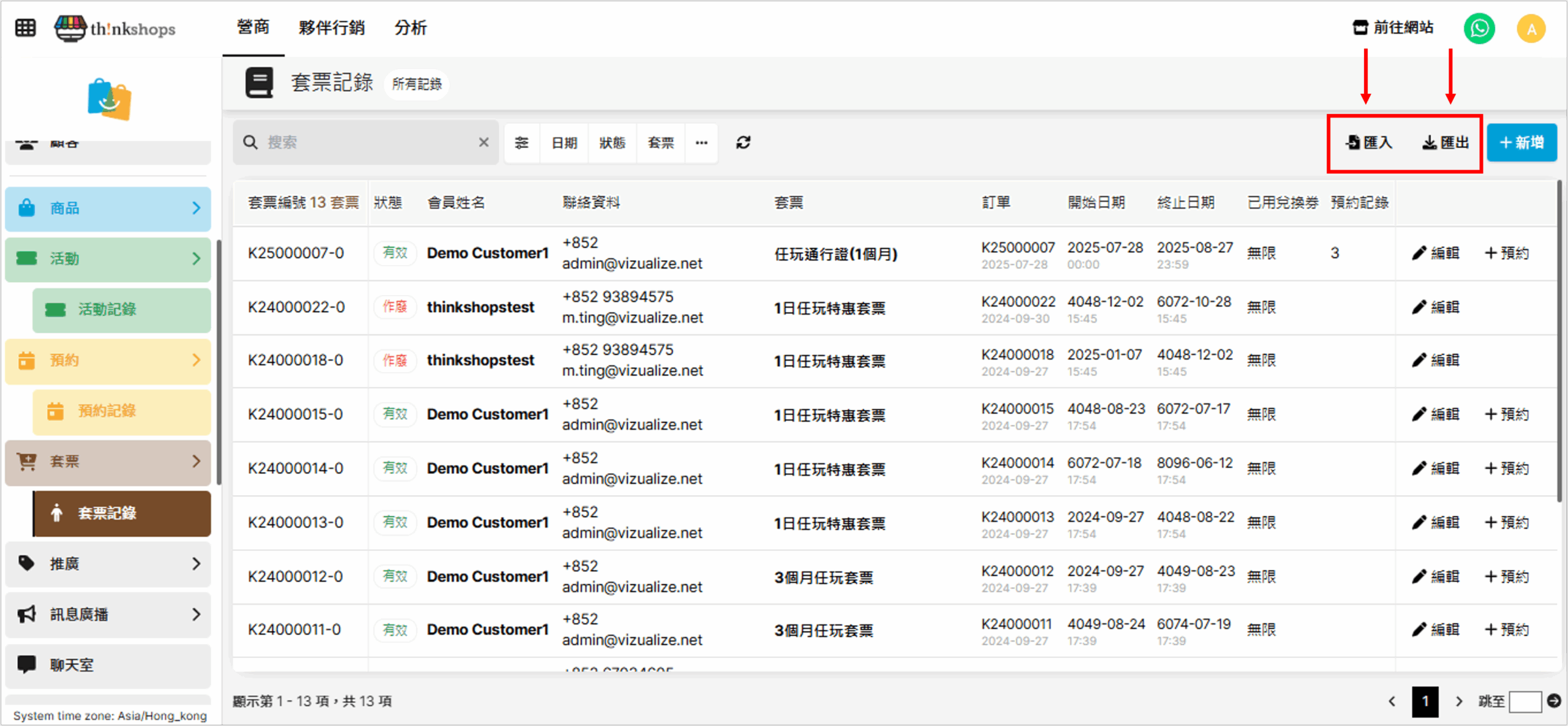This screenshot has width=1568, height=726.
Task: Expand the 訊息廣播 sidebar menu
Action: click(x=108, y=614)
